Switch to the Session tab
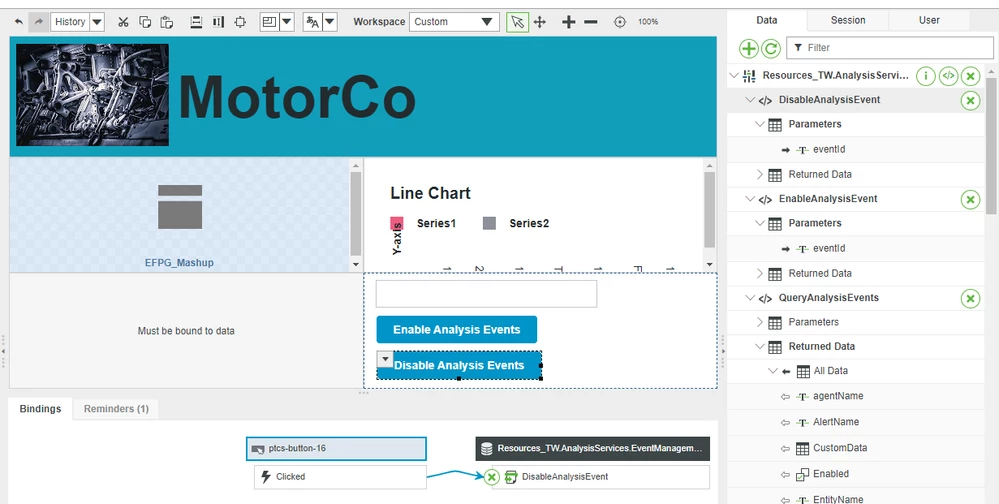The width and height of the screenshot is (999, 504). pyautogui.click(x=848, y=20)
